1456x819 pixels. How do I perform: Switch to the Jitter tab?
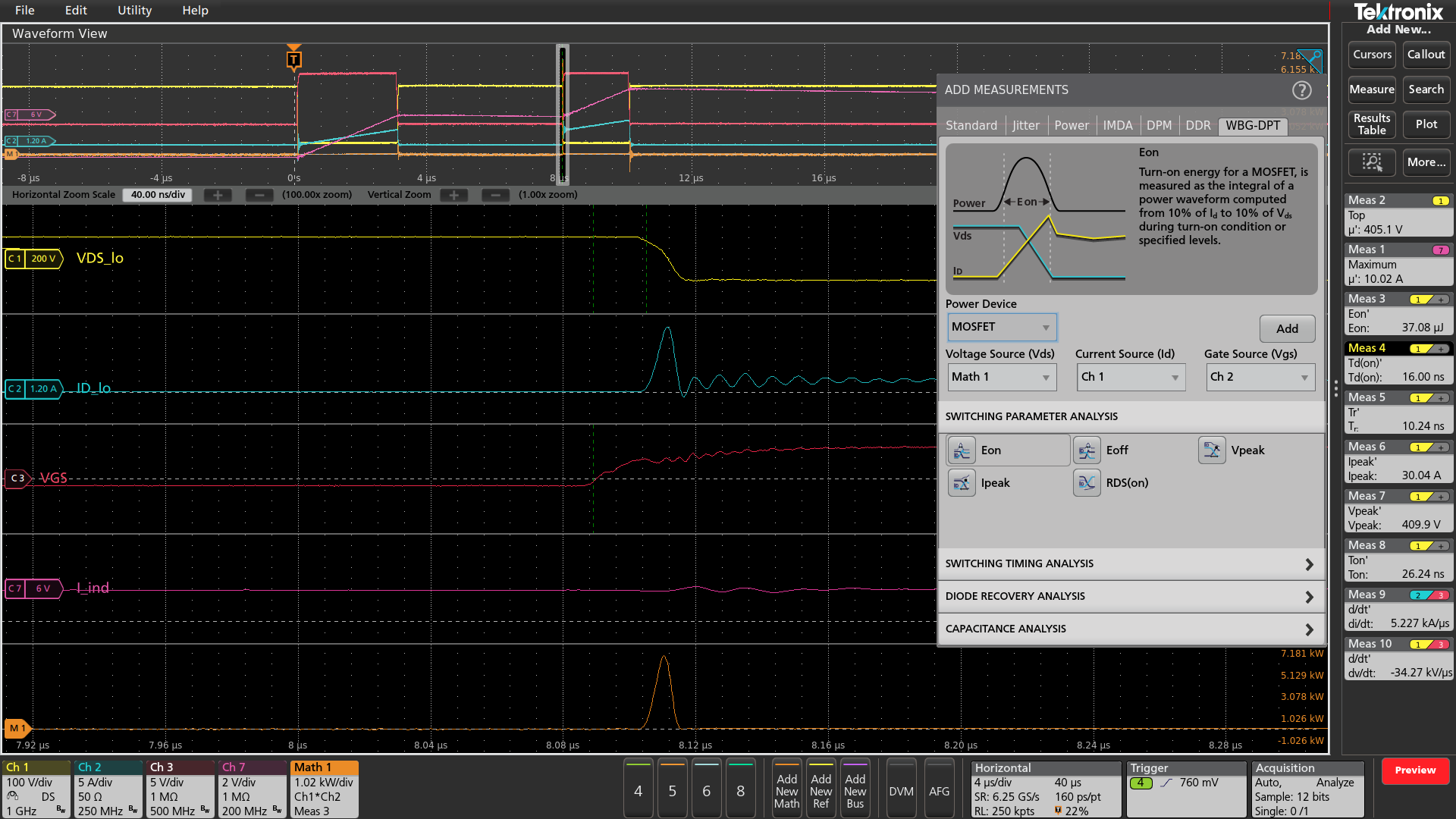pos(1025,126)
